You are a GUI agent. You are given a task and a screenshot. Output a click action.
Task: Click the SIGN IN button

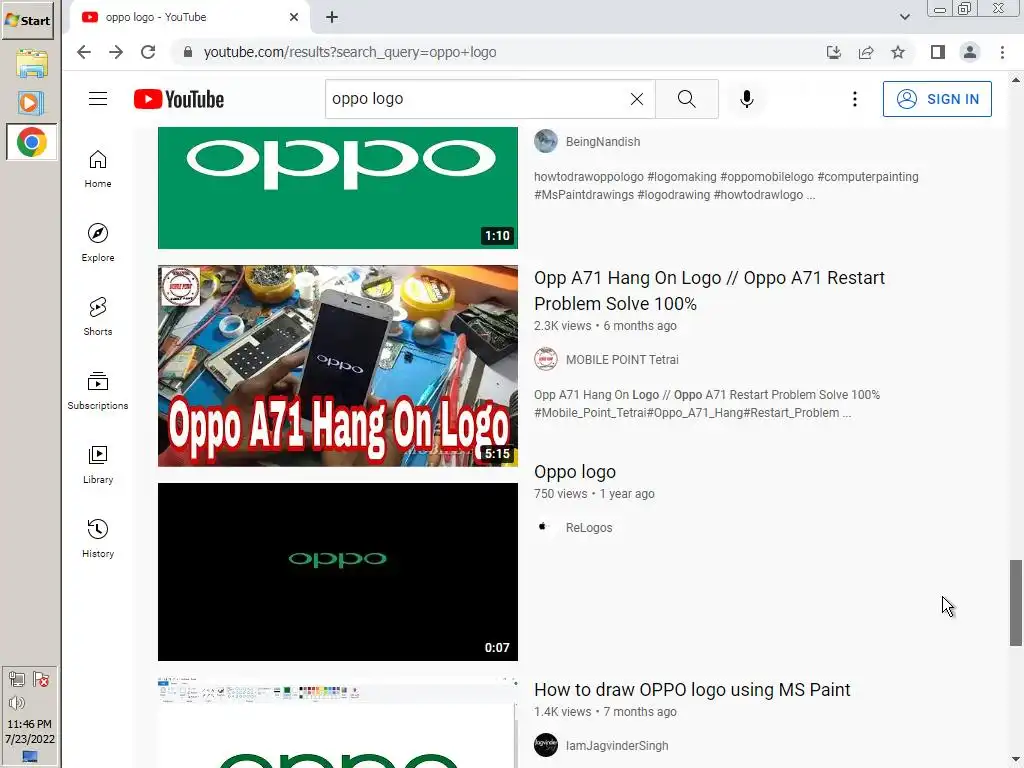(x=937, y=99)
